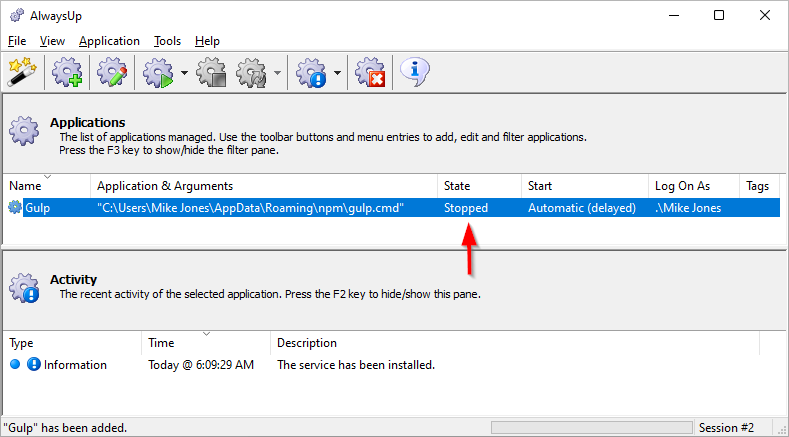Screen dimensions: 789x437
Task: Click the Type column header in Activity
Action: [72, 343]
